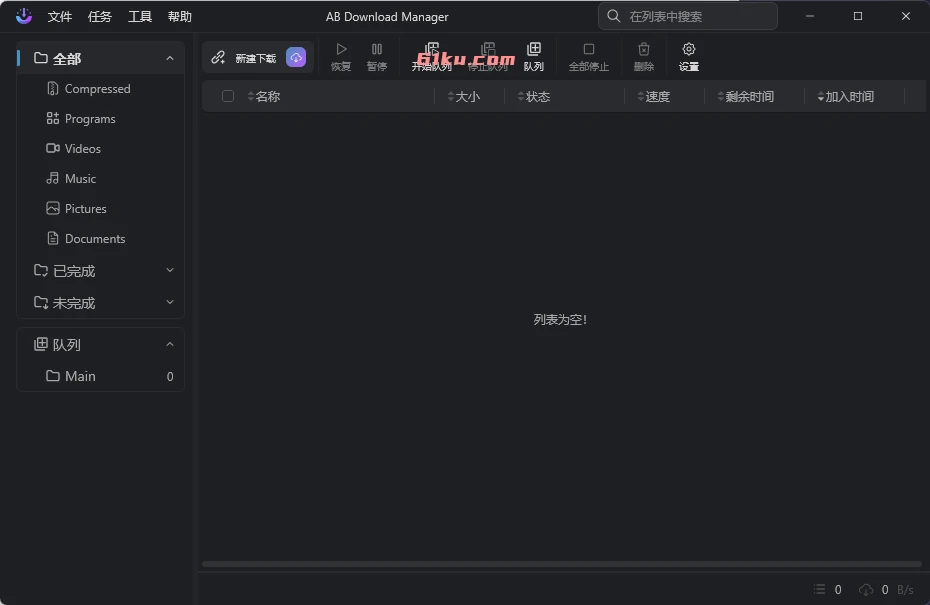
Task: Click the Compressed archive icon
Action: [53, 88]
